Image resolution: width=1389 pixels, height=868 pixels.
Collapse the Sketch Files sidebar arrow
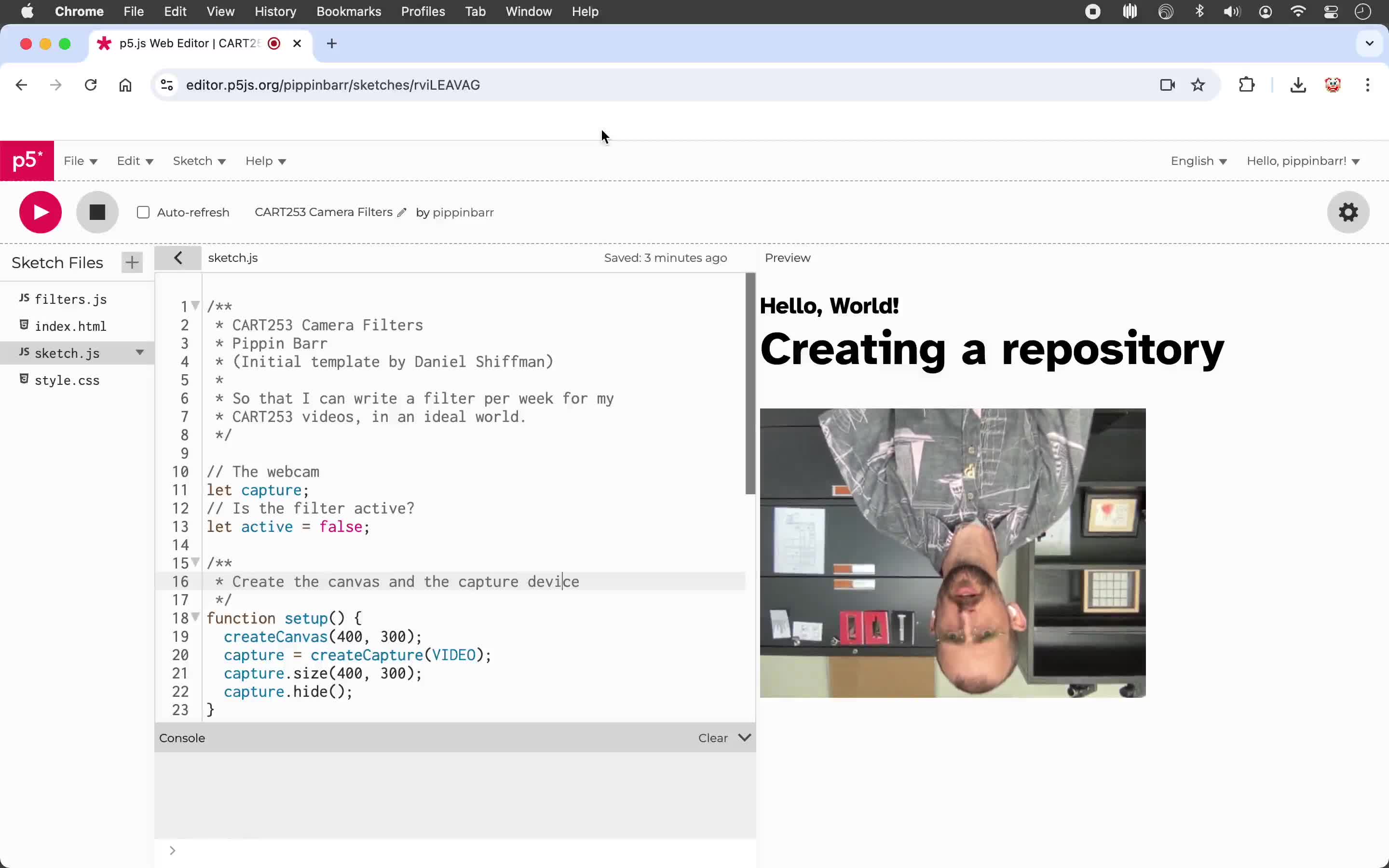point(178,258)
